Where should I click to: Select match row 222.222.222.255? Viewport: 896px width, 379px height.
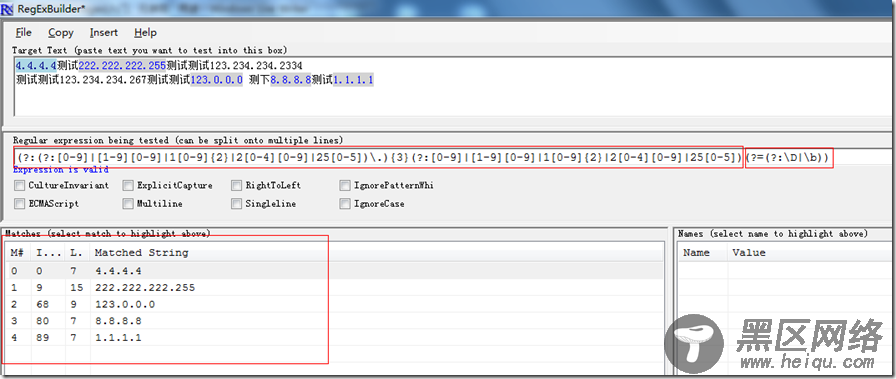(334, 288)
